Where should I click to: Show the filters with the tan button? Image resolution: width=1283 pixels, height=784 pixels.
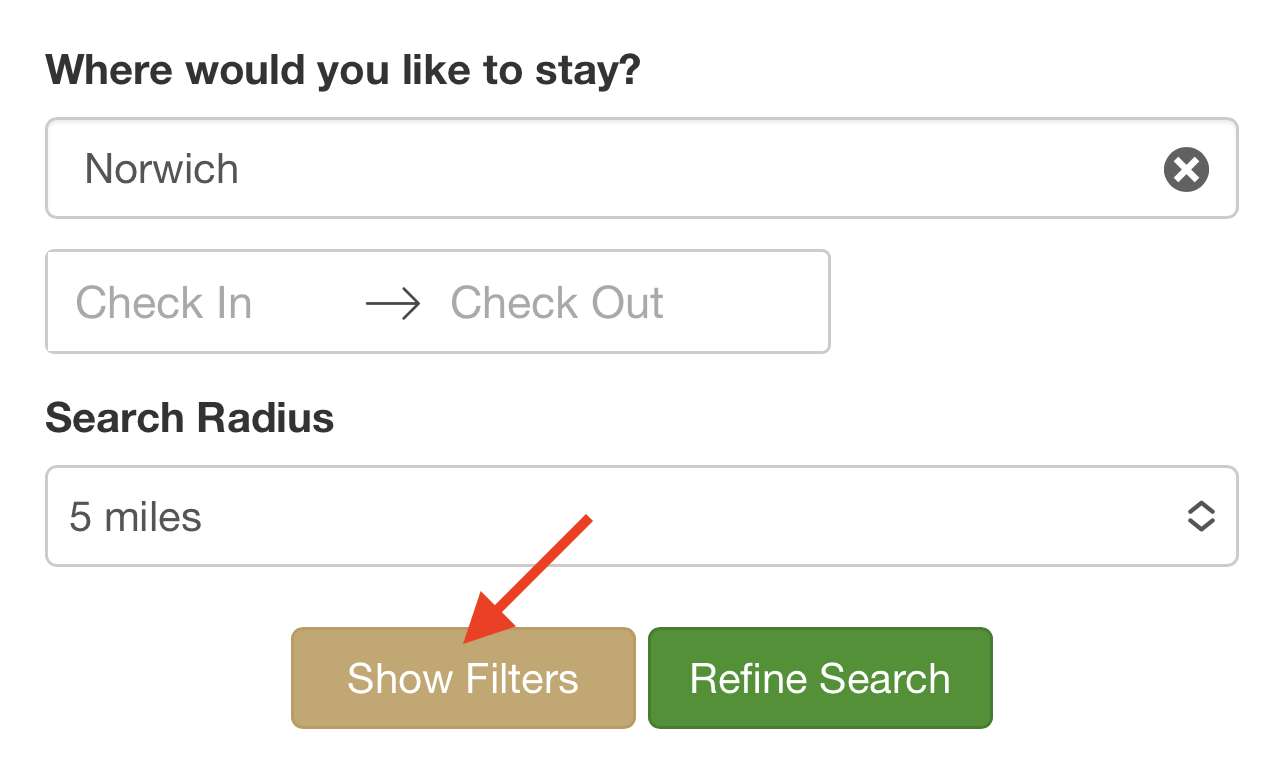click(463, 678)
